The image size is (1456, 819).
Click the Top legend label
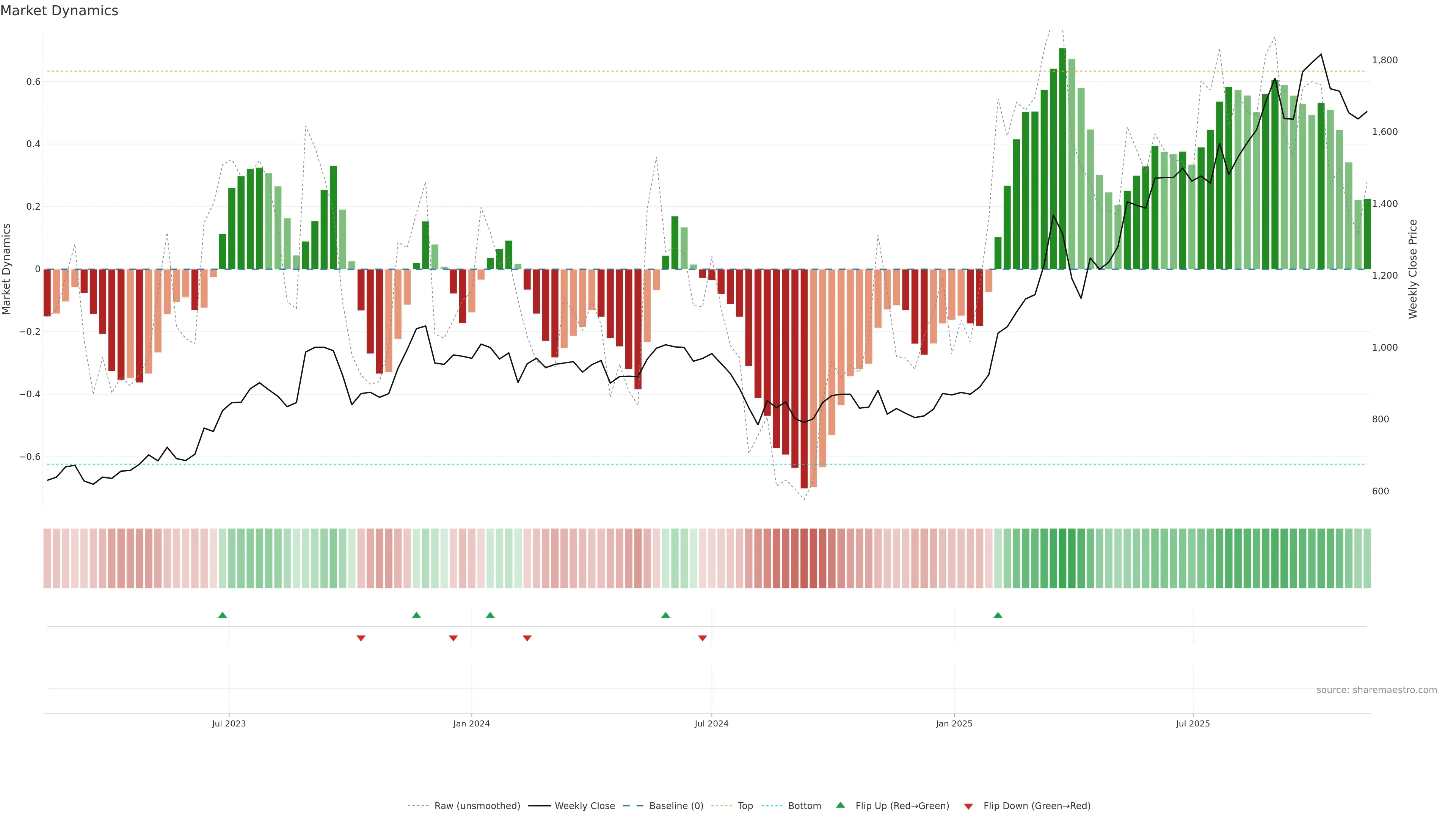(x=745, y=805)
